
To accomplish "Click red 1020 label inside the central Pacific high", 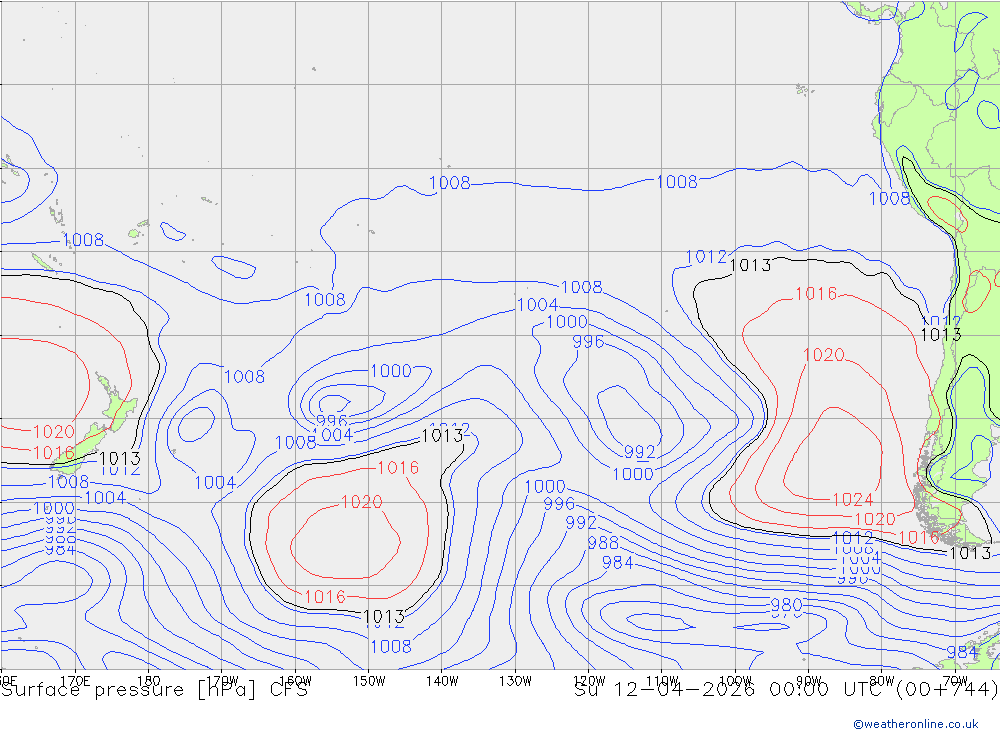I will tap(362, 502).
